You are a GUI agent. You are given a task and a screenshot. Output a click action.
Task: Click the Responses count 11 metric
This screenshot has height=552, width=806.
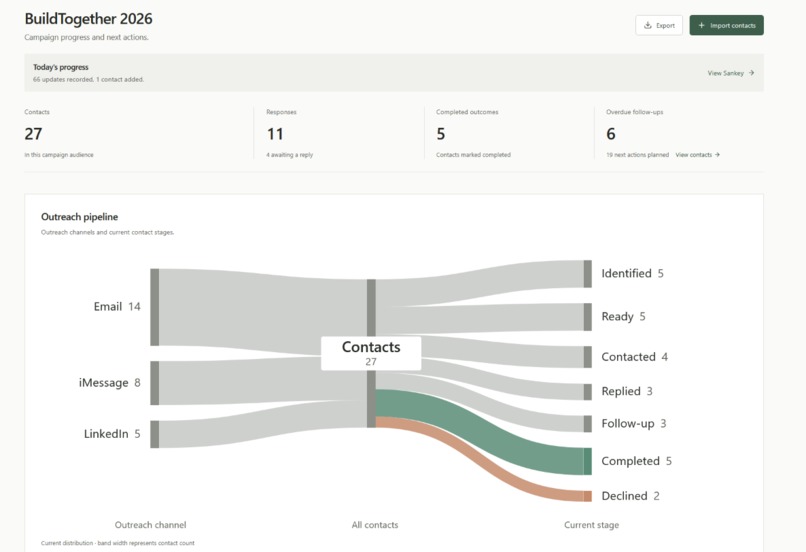pyautogui.click(x=275, y=134)
